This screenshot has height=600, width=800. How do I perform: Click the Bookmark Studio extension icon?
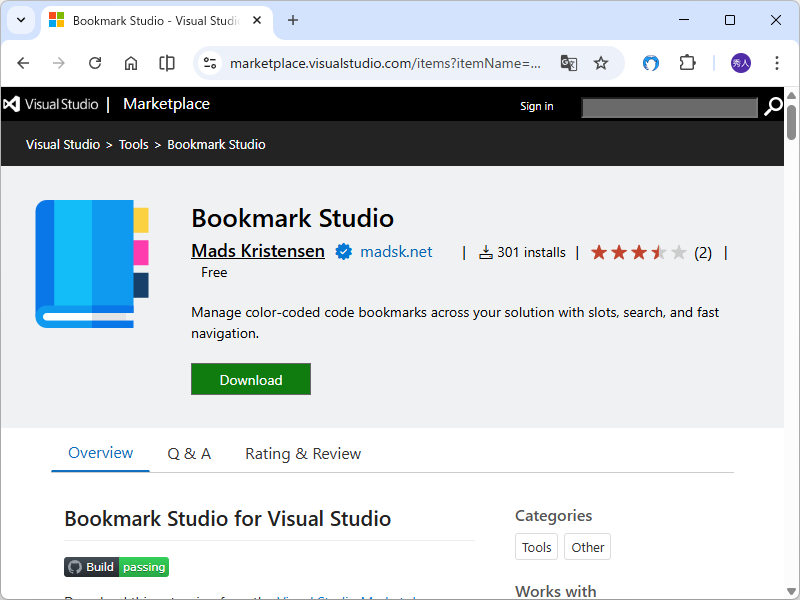click(x=93, y=264)
